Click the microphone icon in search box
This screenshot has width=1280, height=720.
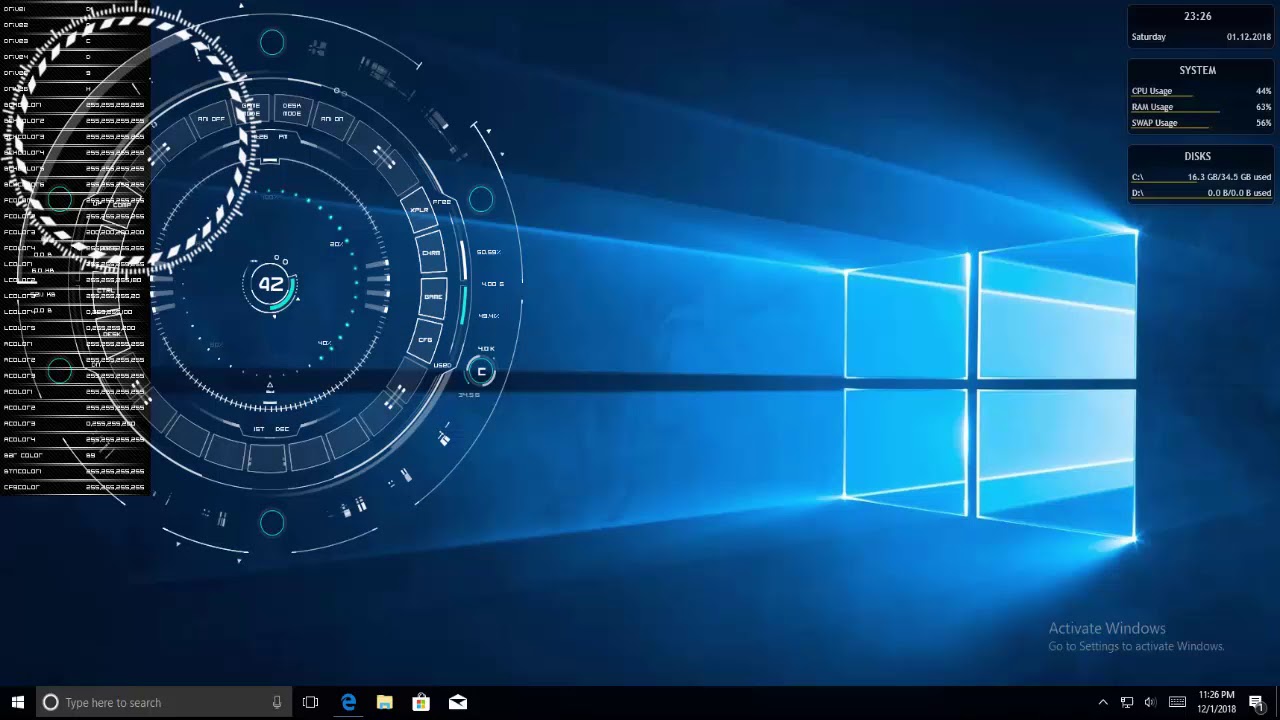[277, 702]
